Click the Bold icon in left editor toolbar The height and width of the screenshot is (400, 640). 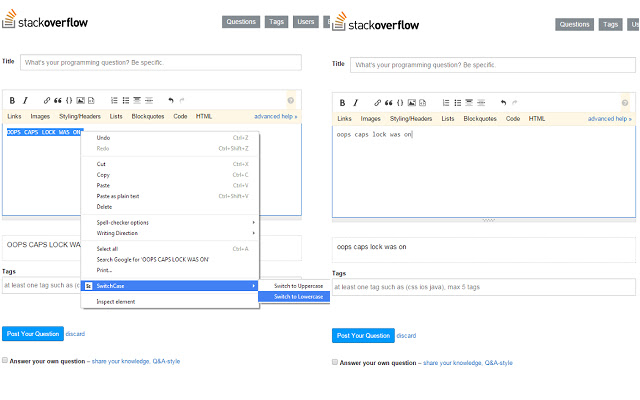tap(11, 101)
